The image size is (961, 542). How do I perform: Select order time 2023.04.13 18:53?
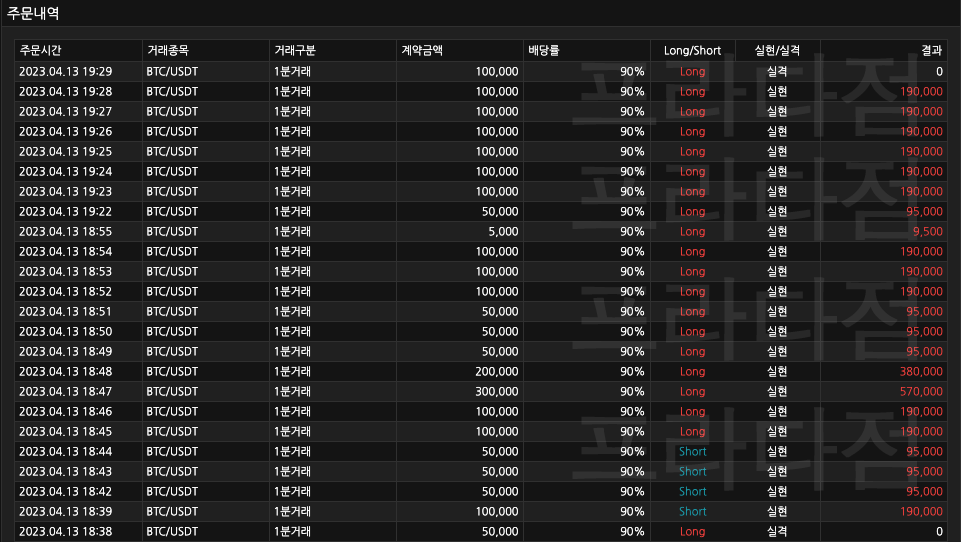coord(66,272)
